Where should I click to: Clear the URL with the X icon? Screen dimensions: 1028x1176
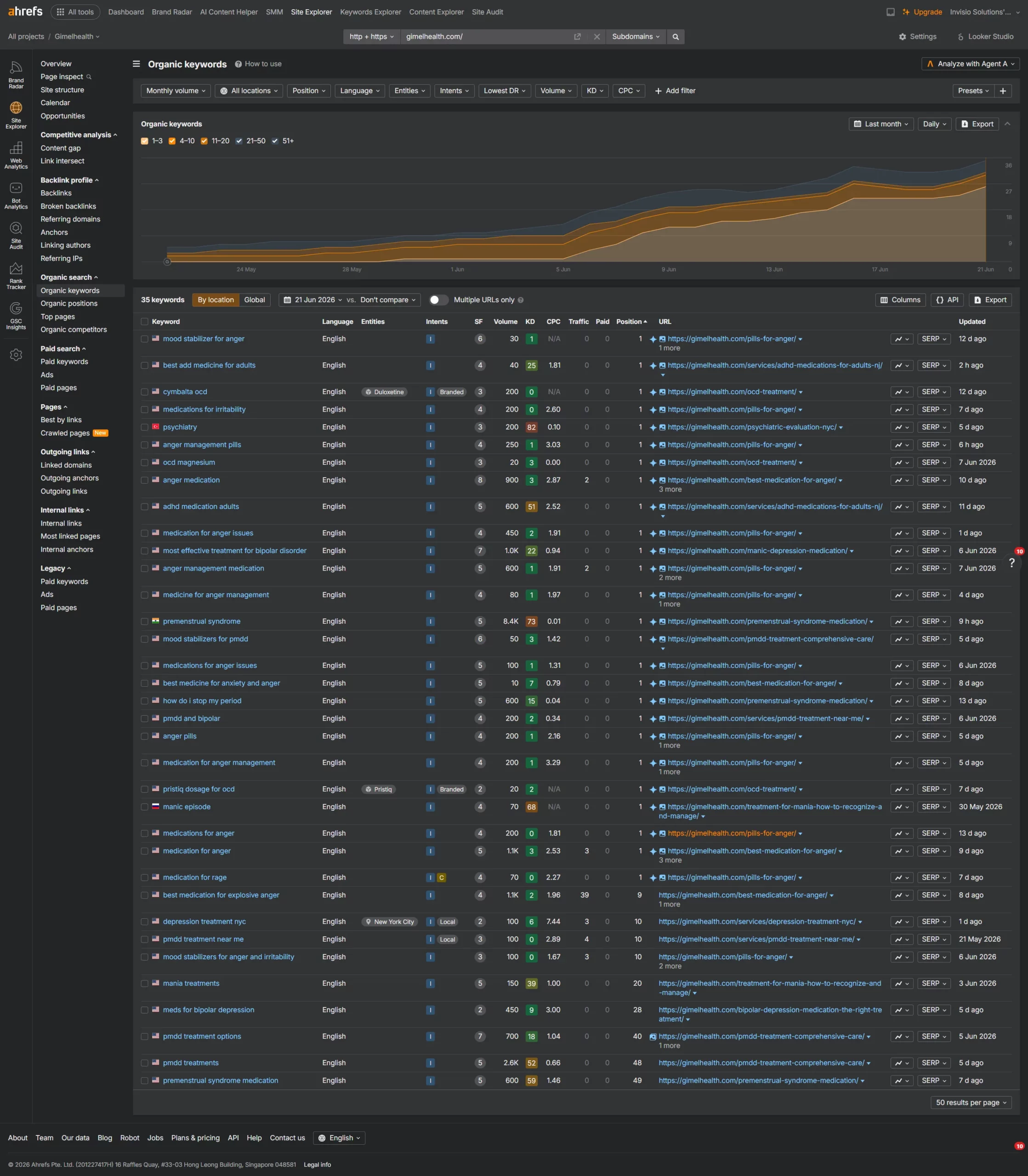(x=596, y=37)
